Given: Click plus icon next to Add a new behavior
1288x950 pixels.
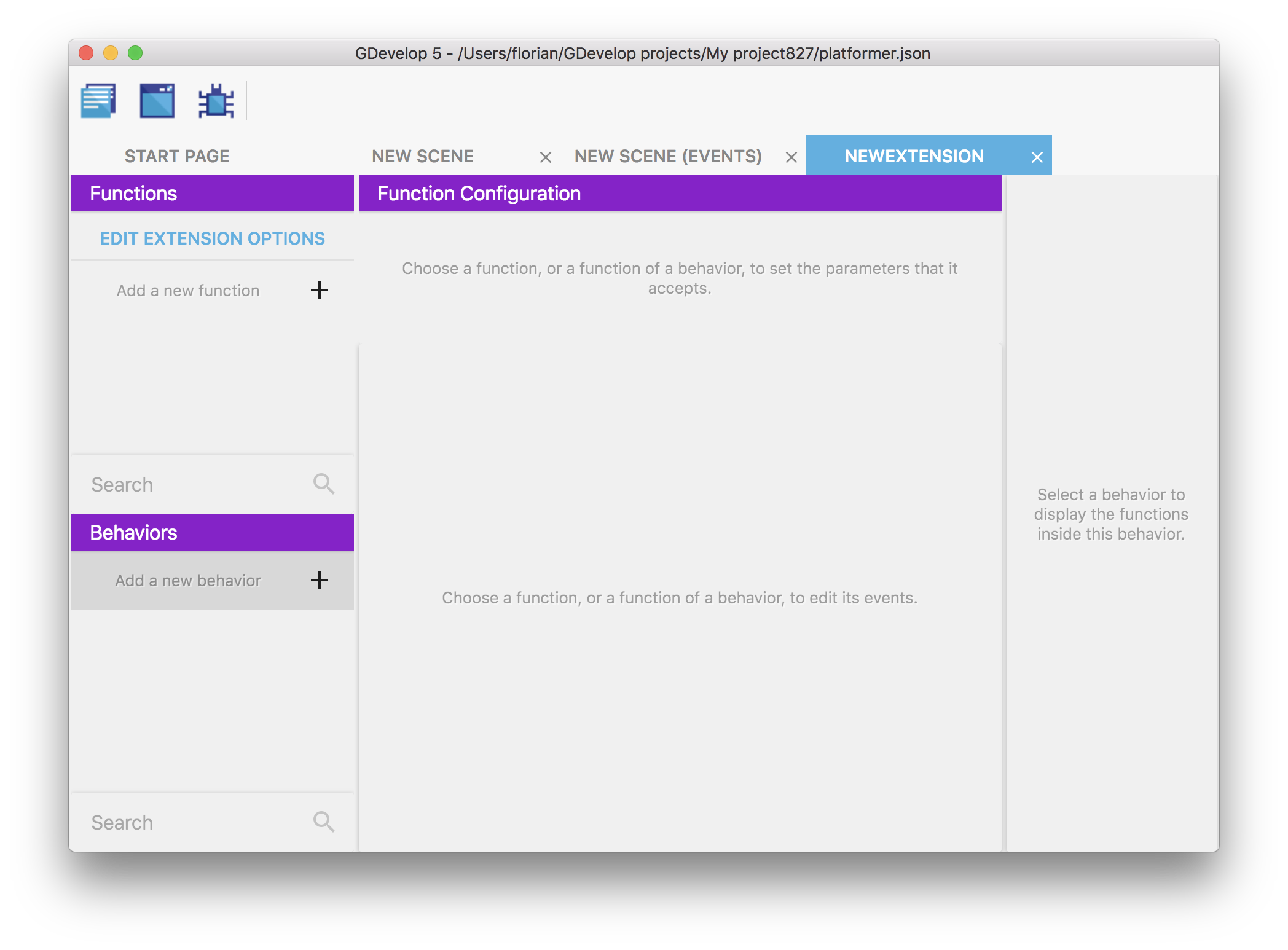Looking at the screenshot, I should pyautogui.click(x=319, y=580).
